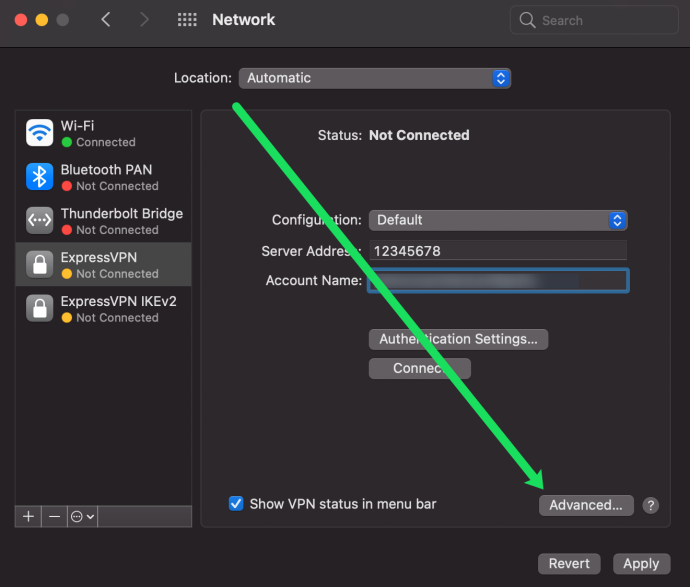Screen dimensions: 690x587
Task: Open the Location dropdown set to Automatic
Action: [375, 78]
